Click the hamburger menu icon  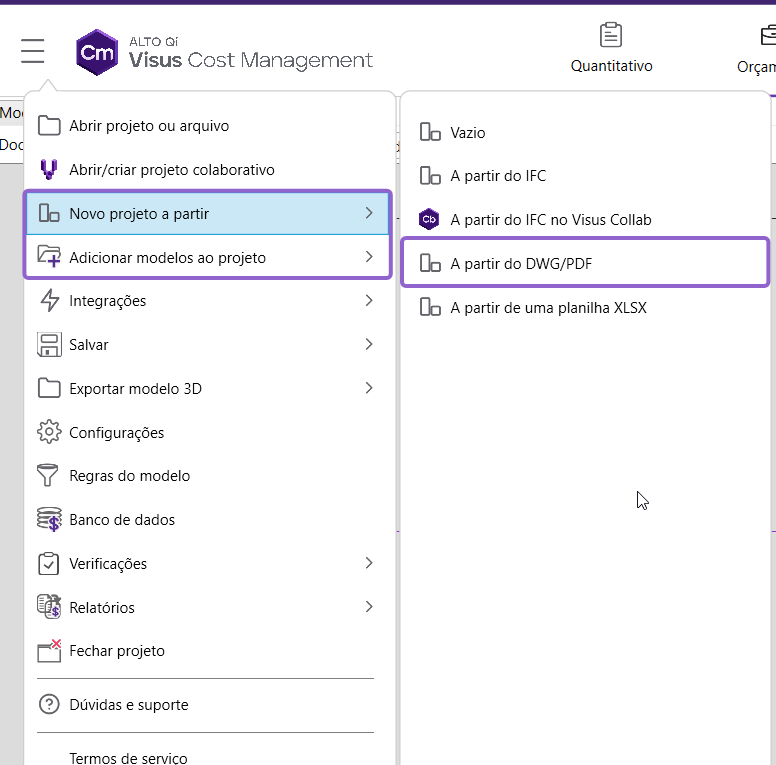[33, 51]
